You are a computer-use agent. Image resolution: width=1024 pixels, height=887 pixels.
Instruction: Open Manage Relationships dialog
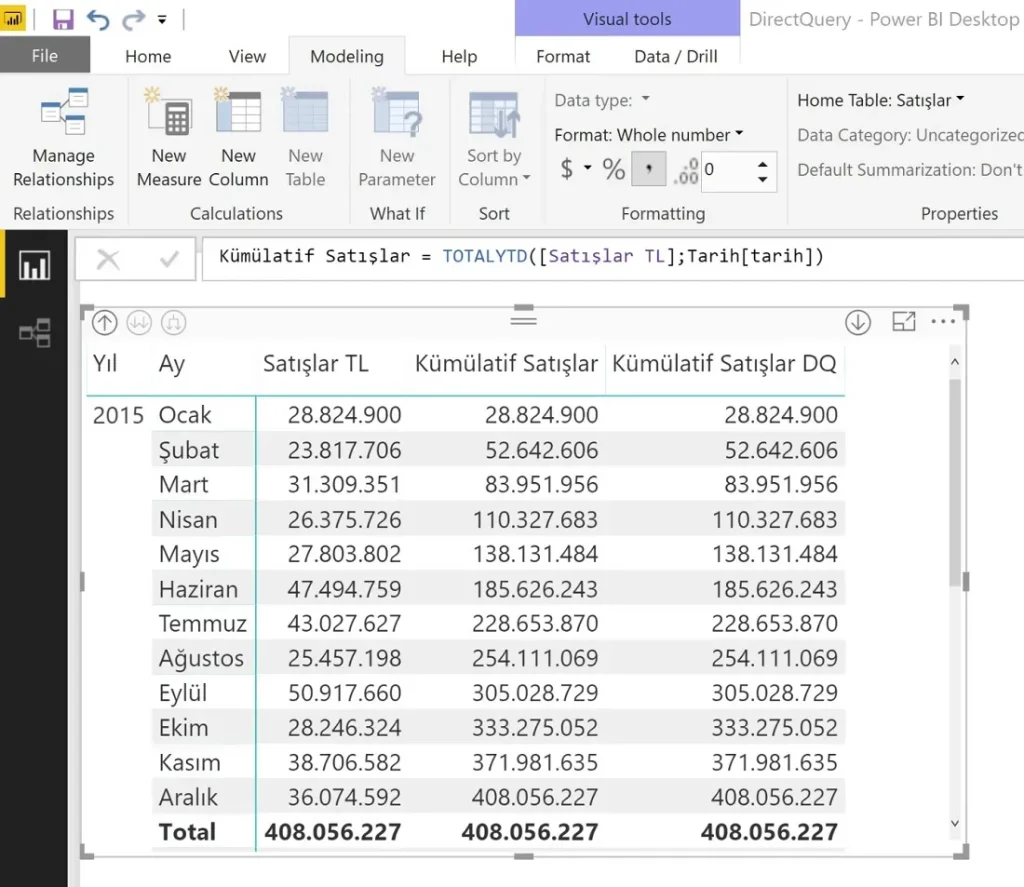(63, 138)
